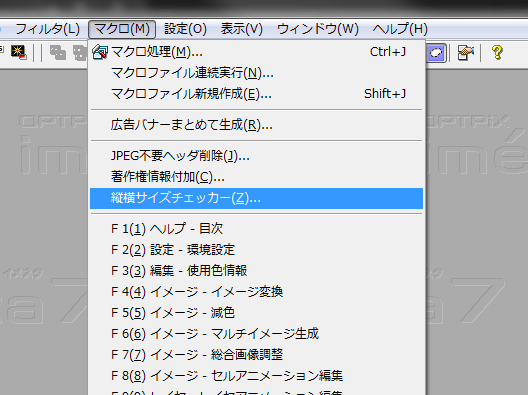Click the grey overlapping squares toolbar icon
Screen dimensions: 528x395
coord(58,53)
